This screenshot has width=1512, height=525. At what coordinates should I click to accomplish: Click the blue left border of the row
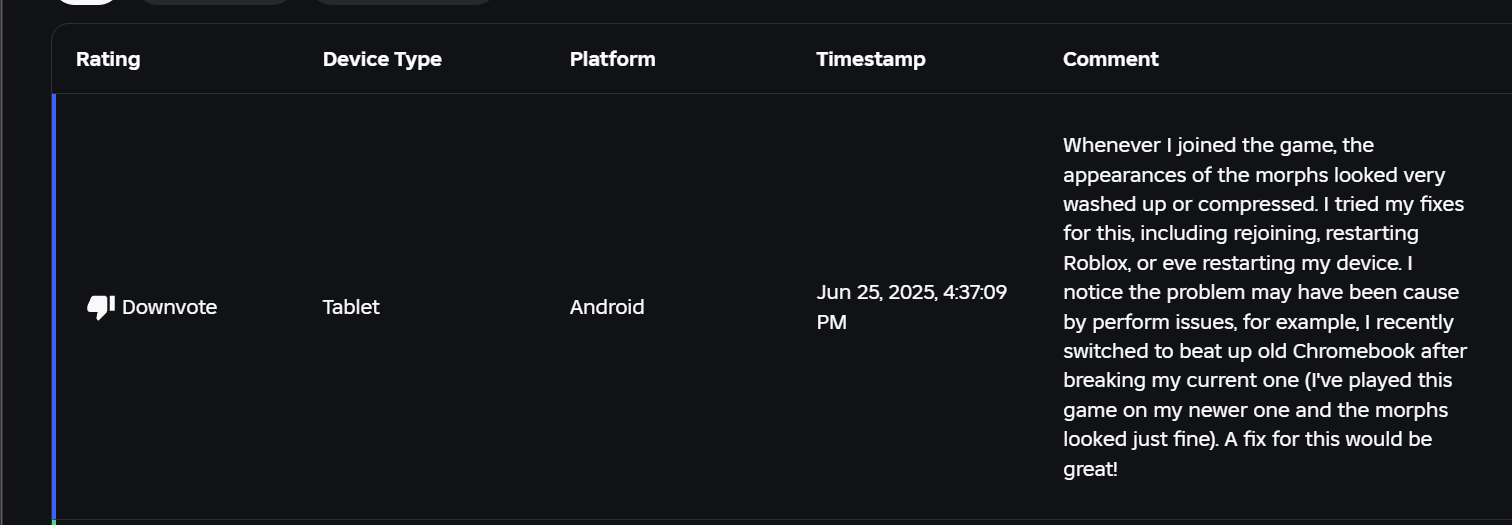54,307
